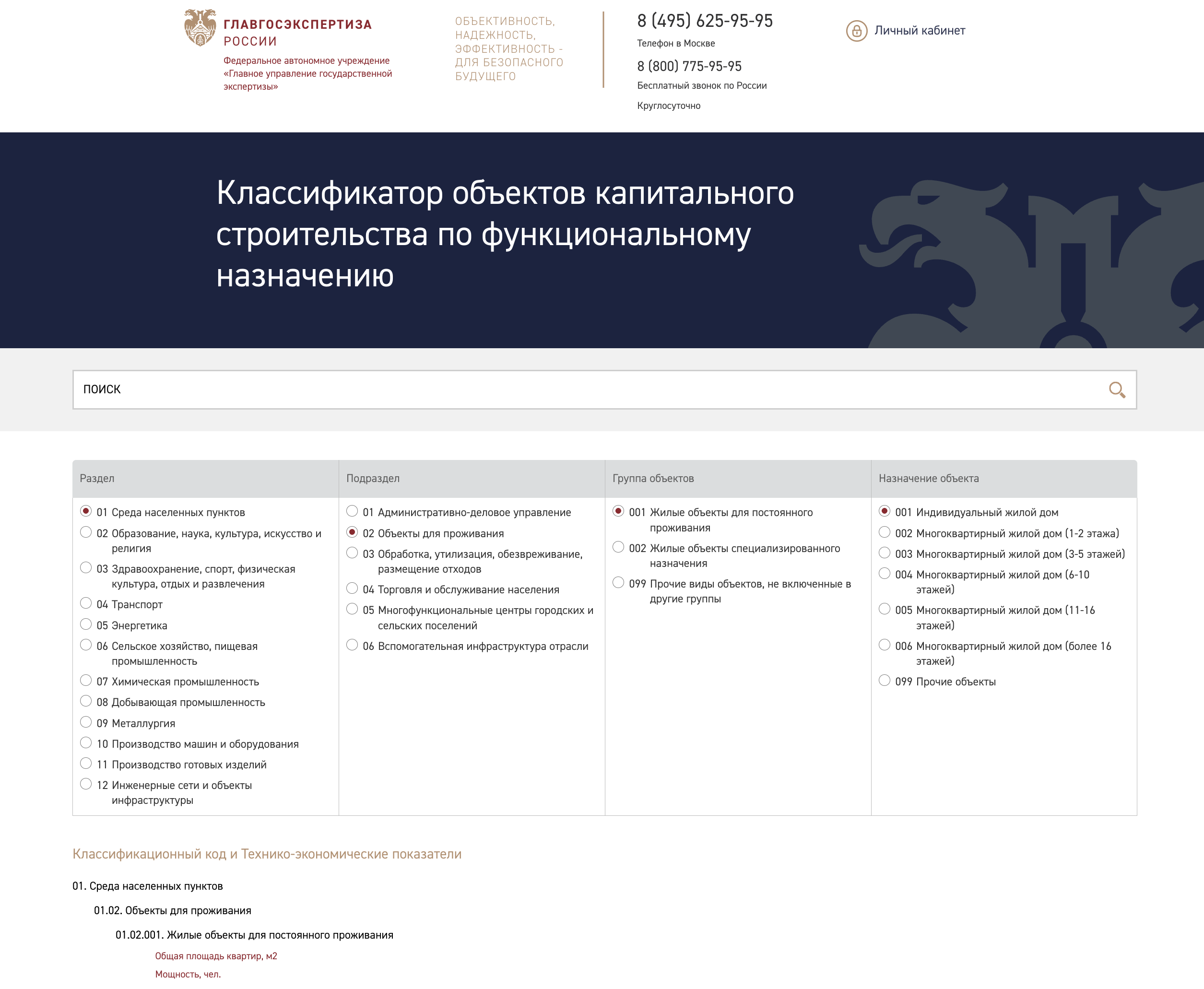This screenshot has width=1204, height=989.
Task: Select 002 Жилые объекты специализированного назначения
Action: coord(618,547)
